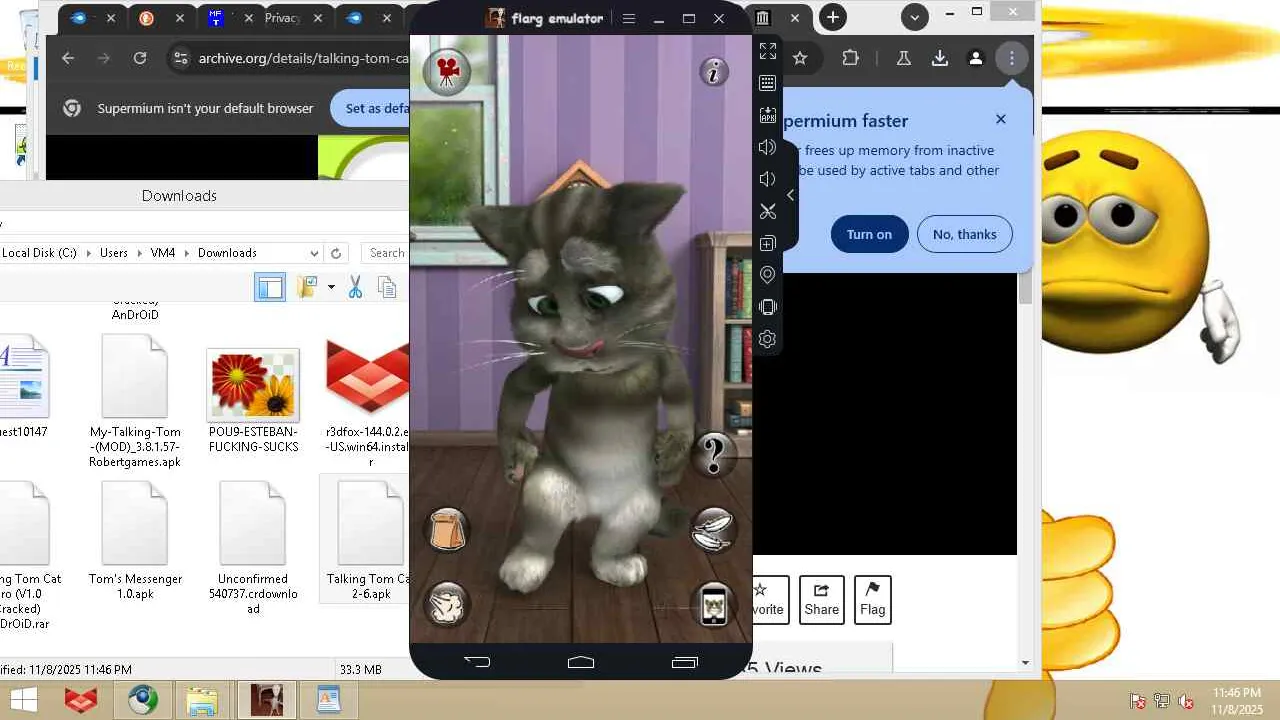The height and width of the screenshot is (720, 1280).
Task: Open the Windows Start button
Action: click(x=23, y=700)
